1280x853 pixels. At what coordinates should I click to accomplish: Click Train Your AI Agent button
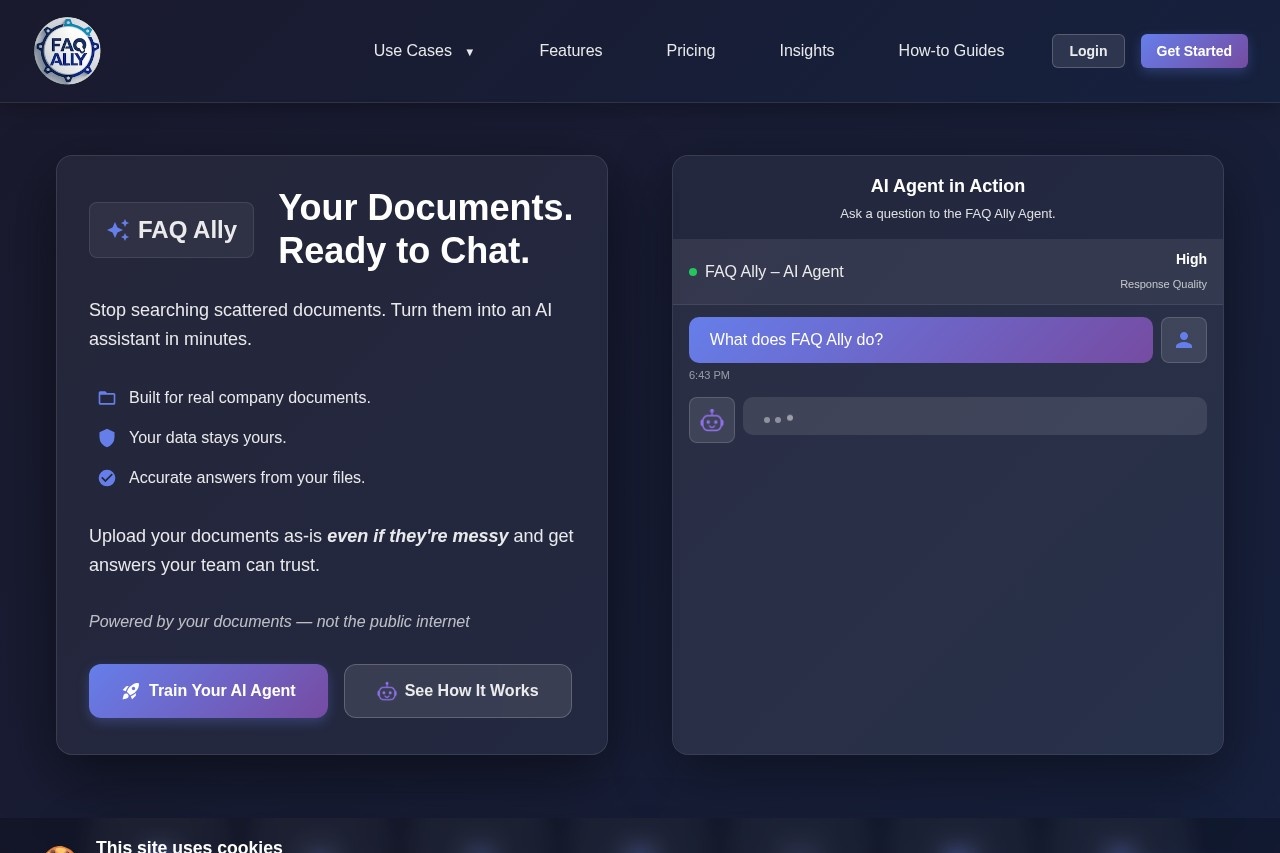point(208,691)
